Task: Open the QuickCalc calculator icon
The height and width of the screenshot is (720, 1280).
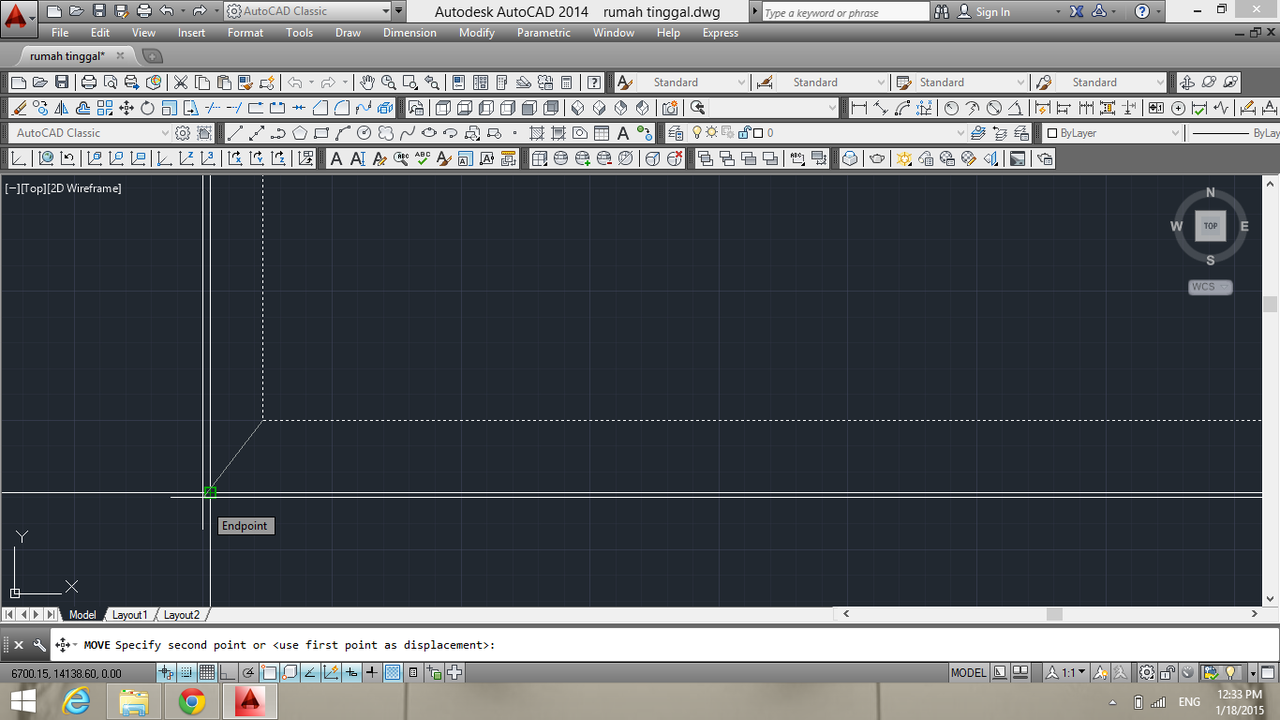Action: point(566,82)
